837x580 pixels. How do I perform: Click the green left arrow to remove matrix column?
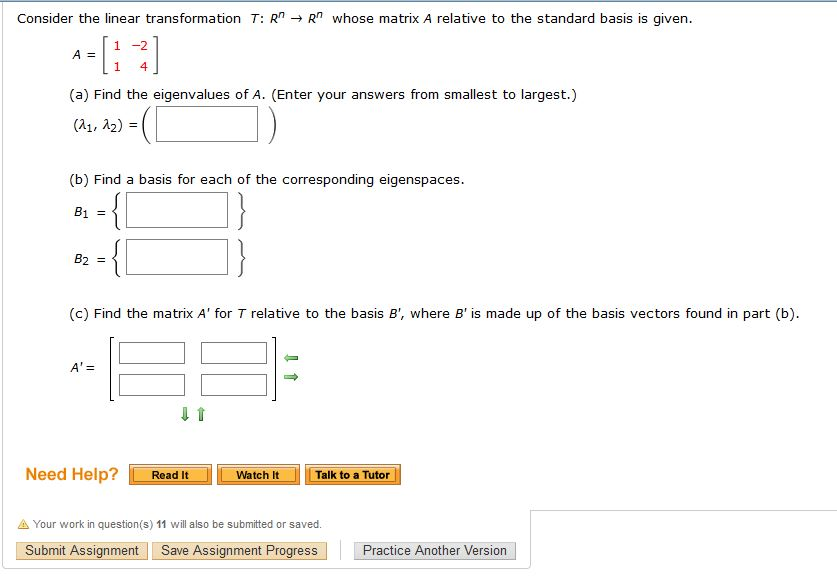[289, 355]
